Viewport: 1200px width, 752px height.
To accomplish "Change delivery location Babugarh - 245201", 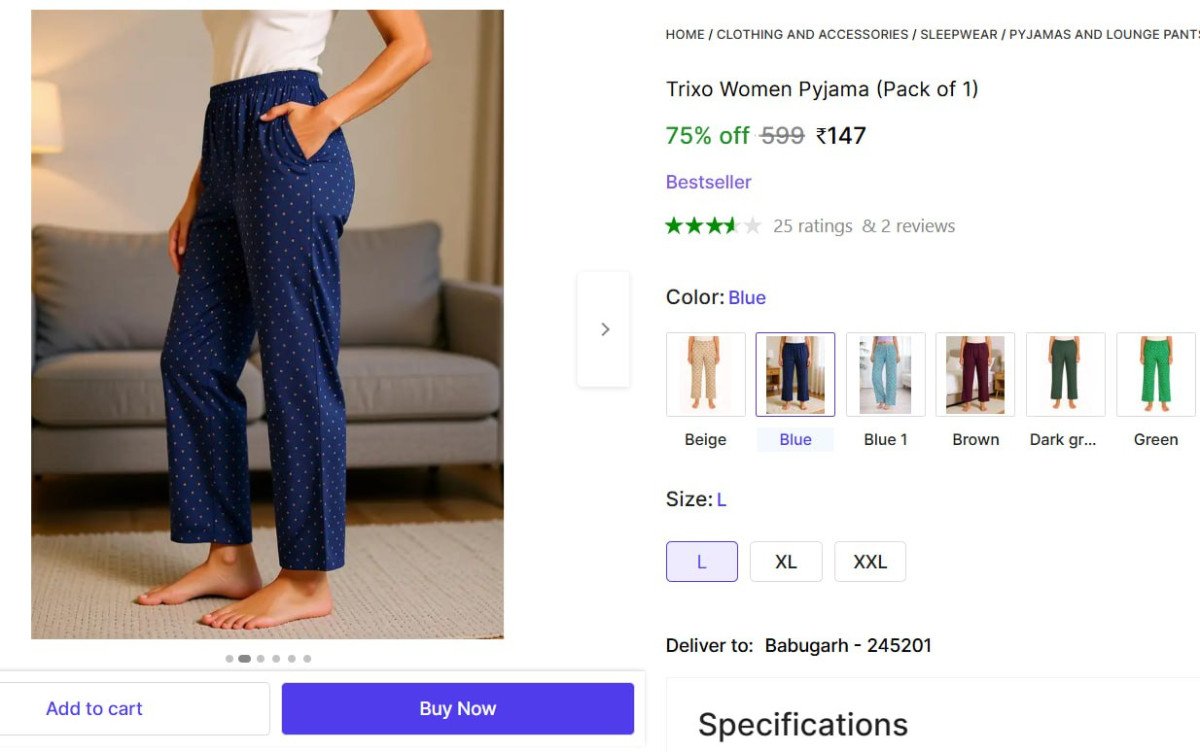I will tap(847, 646).
